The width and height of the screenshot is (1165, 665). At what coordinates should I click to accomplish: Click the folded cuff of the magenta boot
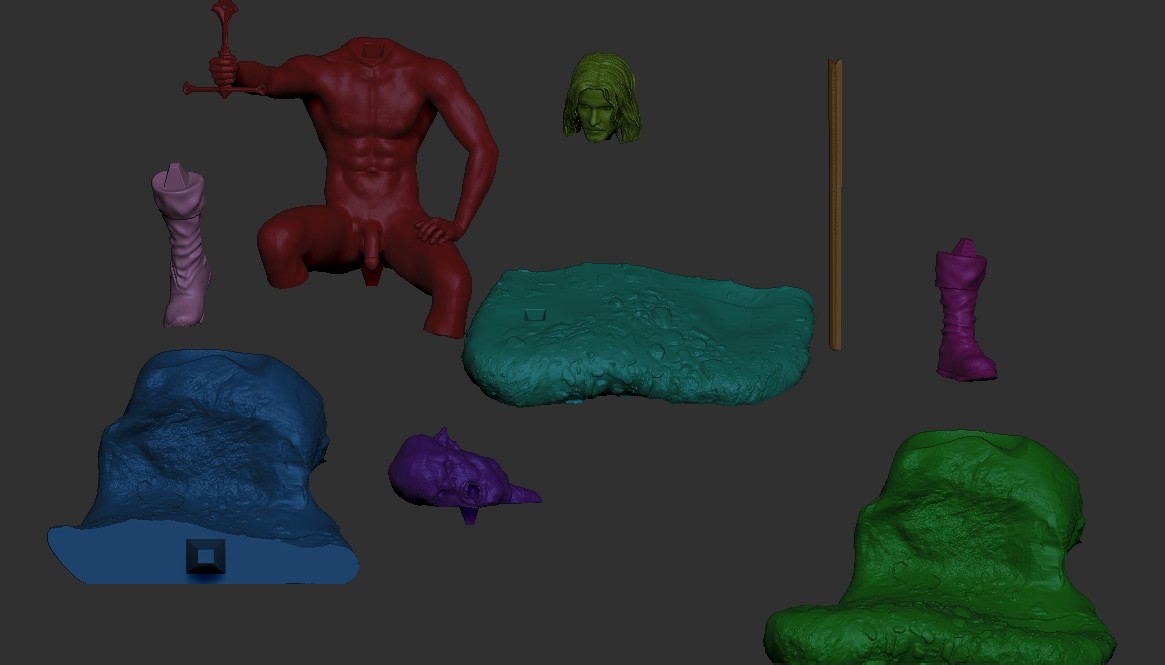pos(963,270)
